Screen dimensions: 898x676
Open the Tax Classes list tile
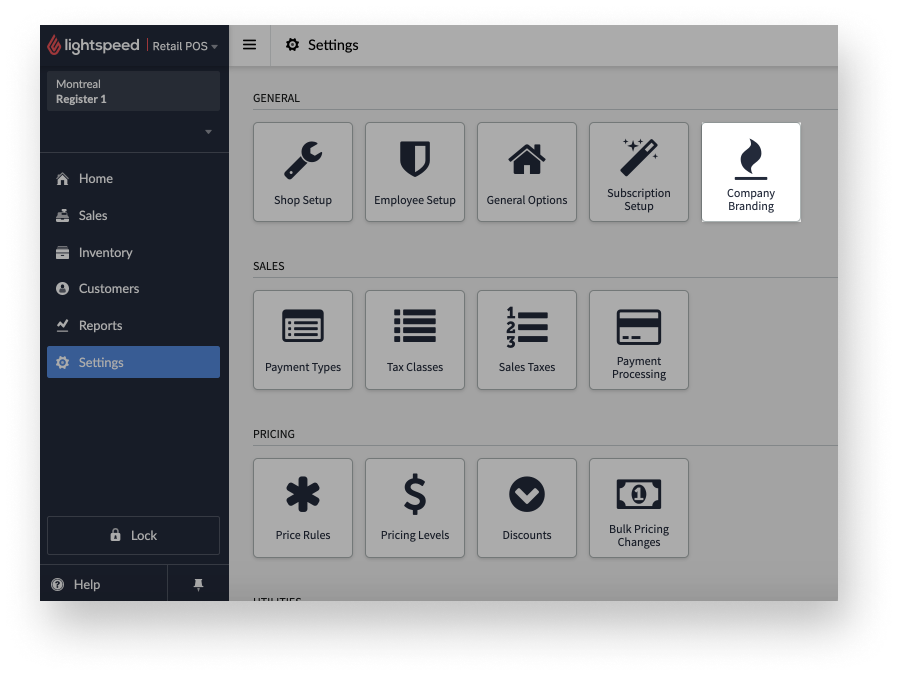415,340
